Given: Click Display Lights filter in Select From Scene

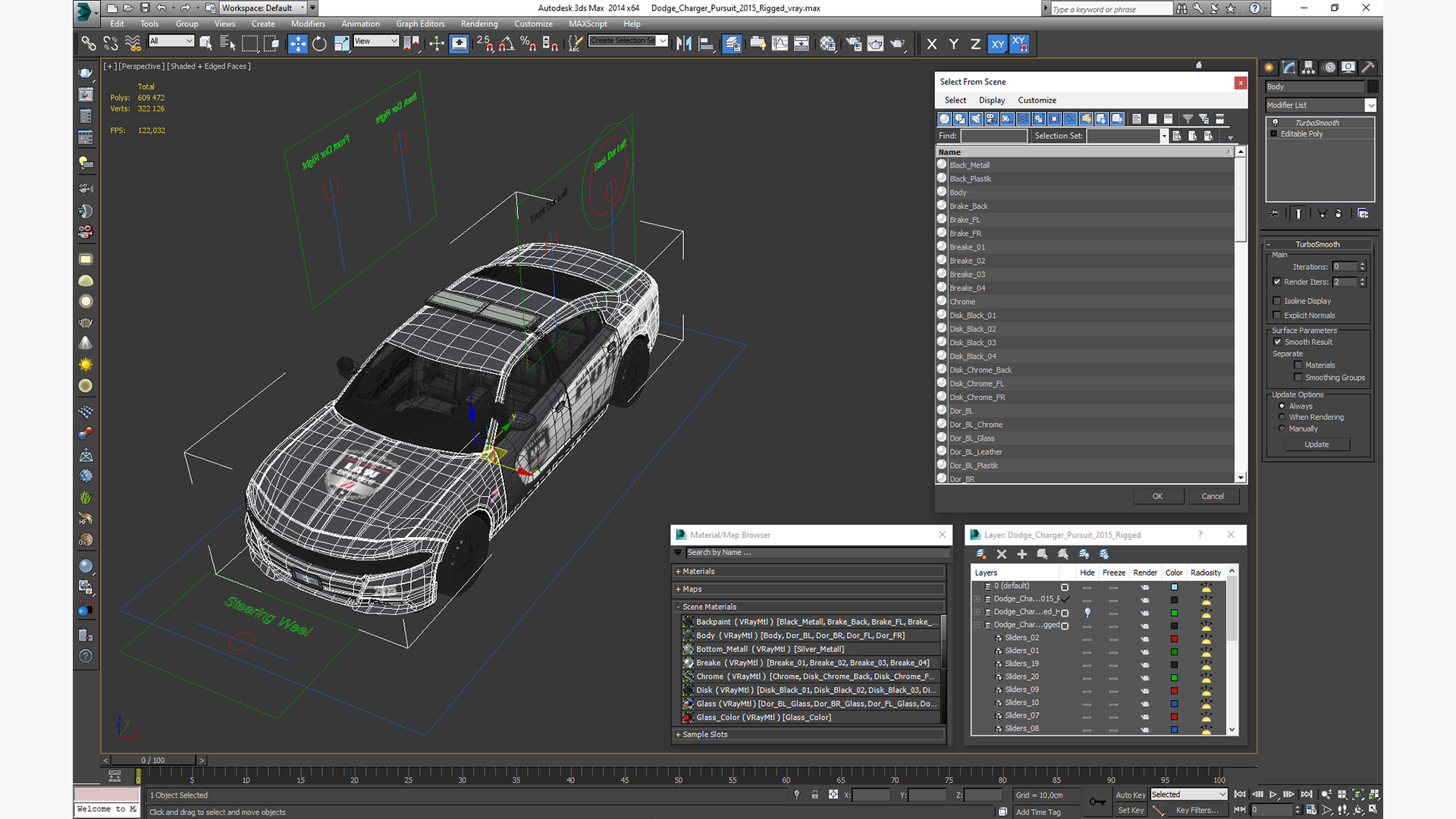Looking at the screenshot, I should point(975,119).
